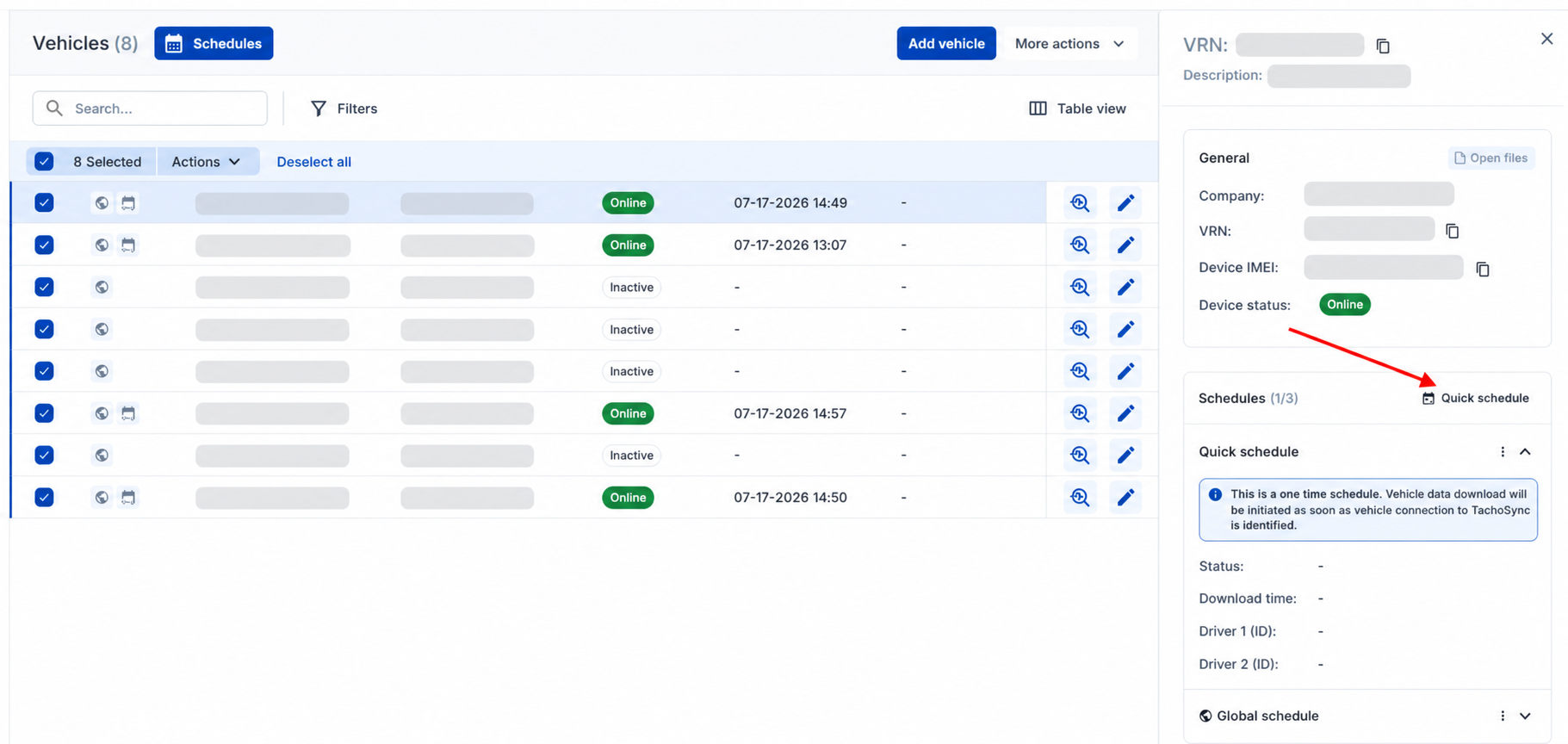The height and width of the screenshot is (744, 1568).
Task: Click the Add vehicle button
Action: (946, 44)
